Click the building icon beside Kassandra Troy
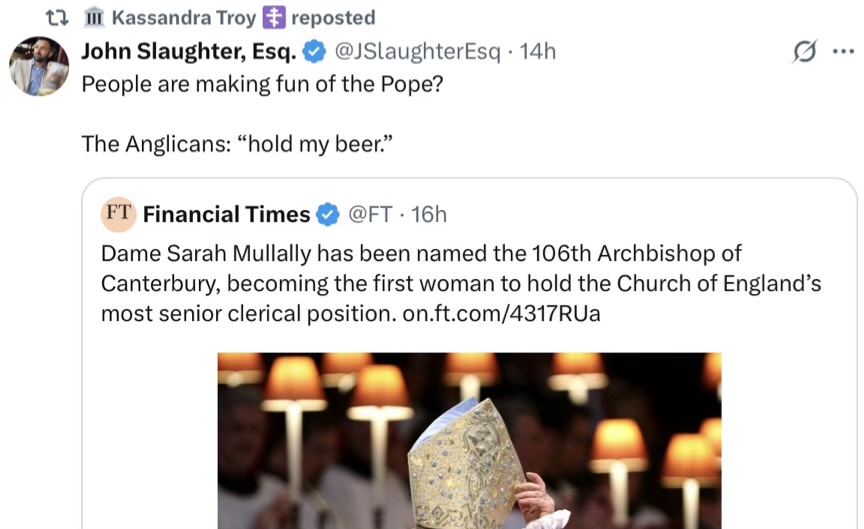Screen dimensions: 864x529 [94, 17]
